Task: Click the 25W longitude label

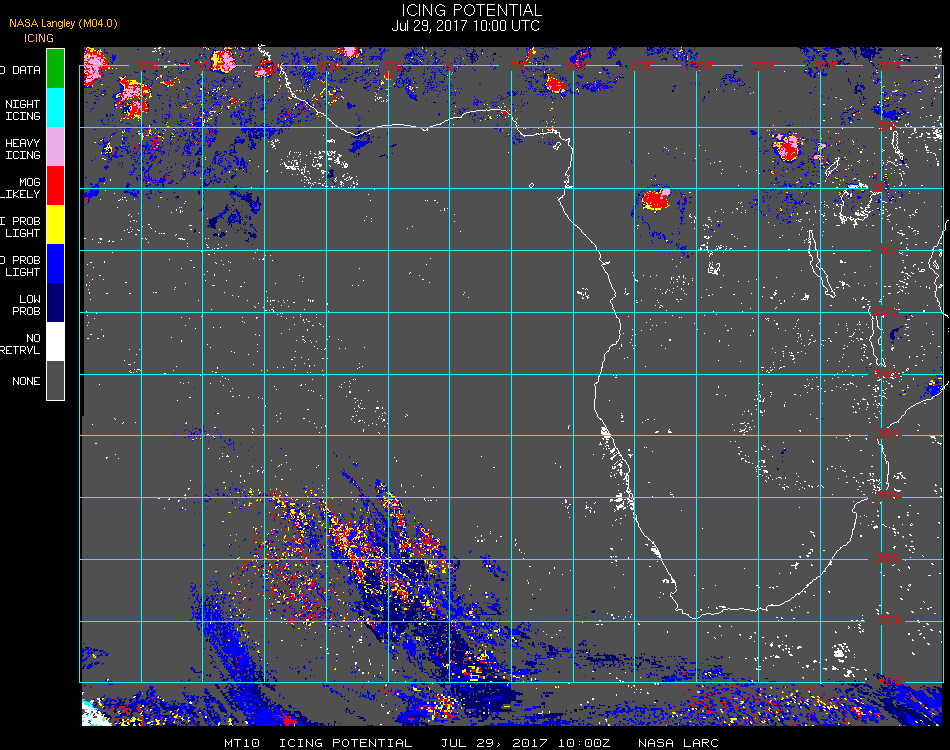Action: pyautogui.click(x=146, y=65)
